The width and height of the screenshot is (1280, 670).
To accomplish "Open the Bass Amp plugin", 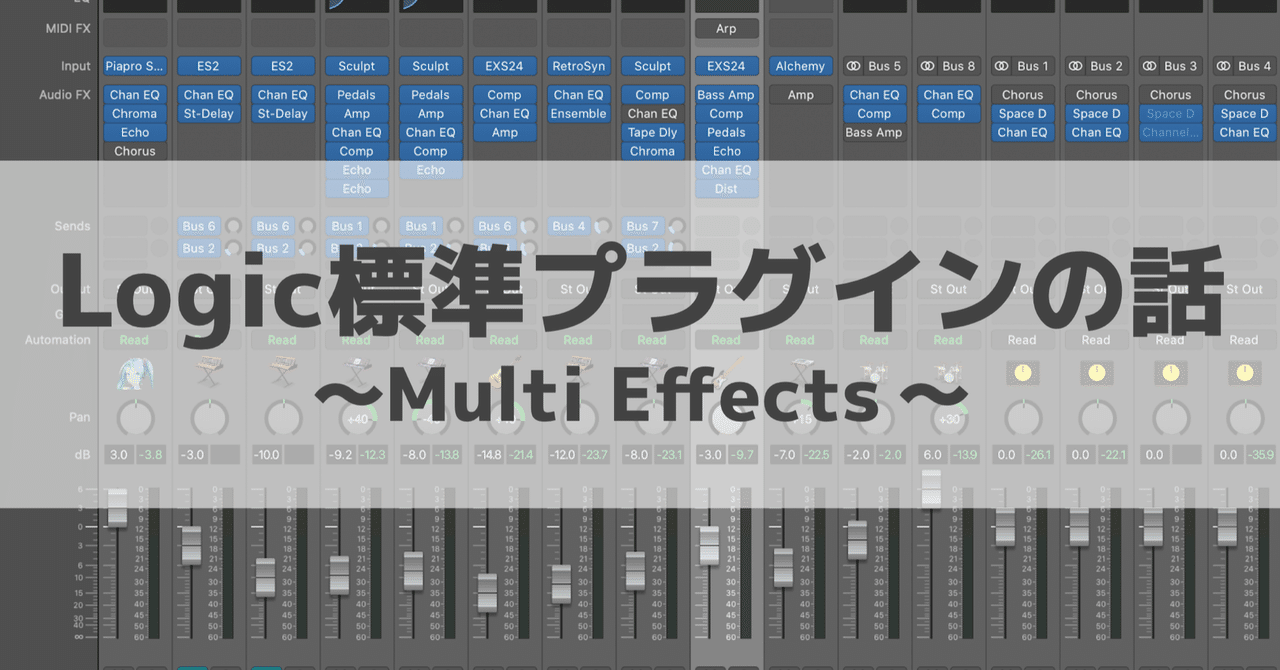I will (x=727, y=94).
